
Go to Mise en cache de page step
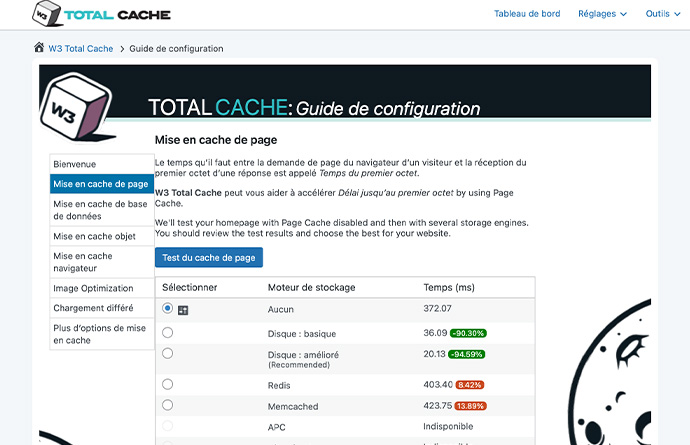[102, 184]
